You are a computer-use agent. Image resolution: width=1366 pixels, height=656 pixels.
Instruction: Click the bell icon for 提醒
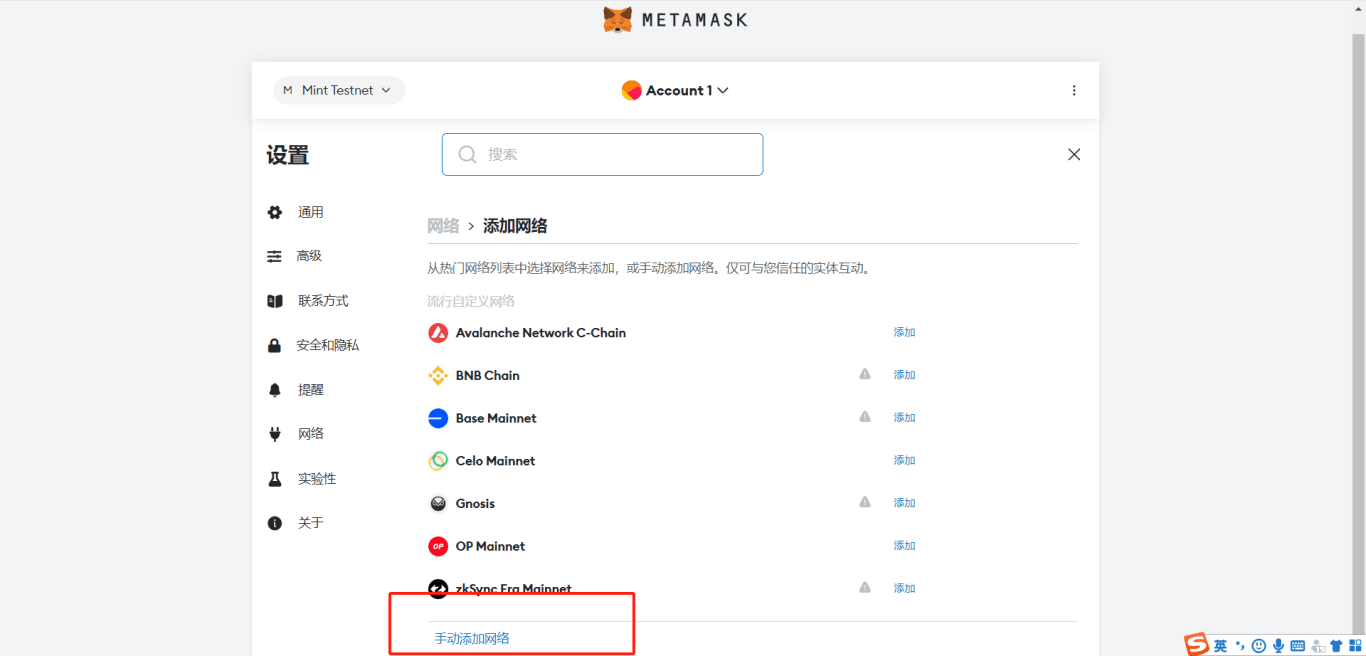coord(274,389)
